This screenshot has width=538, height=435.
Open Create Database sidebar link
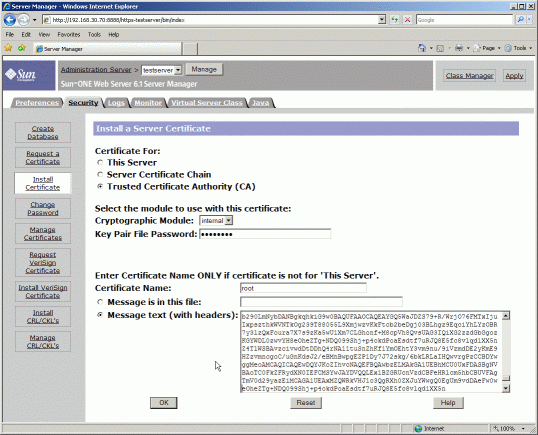tap(43, 132)
